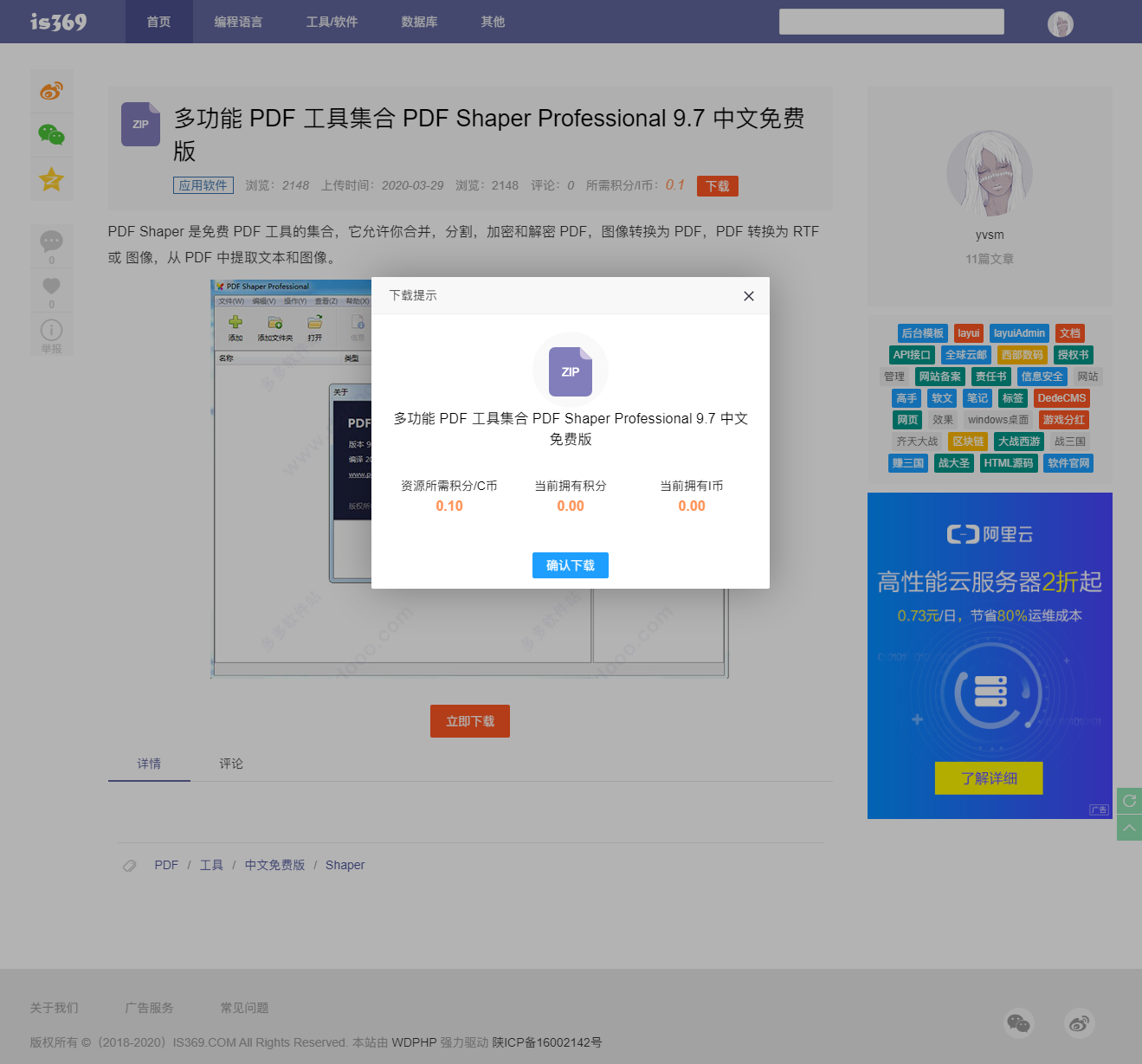Open author name yvsm link
1142x1064 pixels.
(x=990, y=235)
